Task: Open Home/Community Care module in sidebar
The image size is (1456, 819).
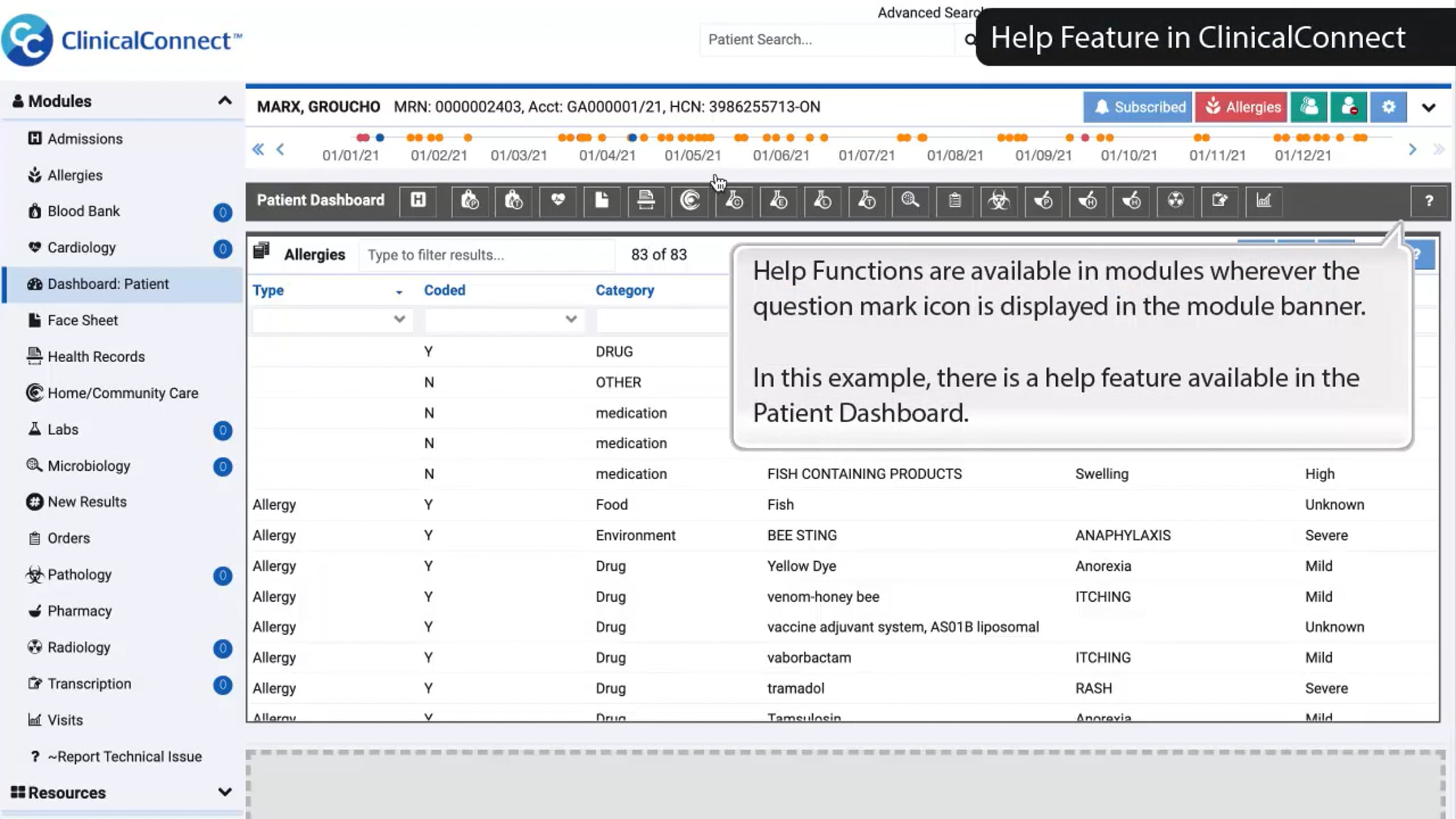Action: click(x=123, y=393)
